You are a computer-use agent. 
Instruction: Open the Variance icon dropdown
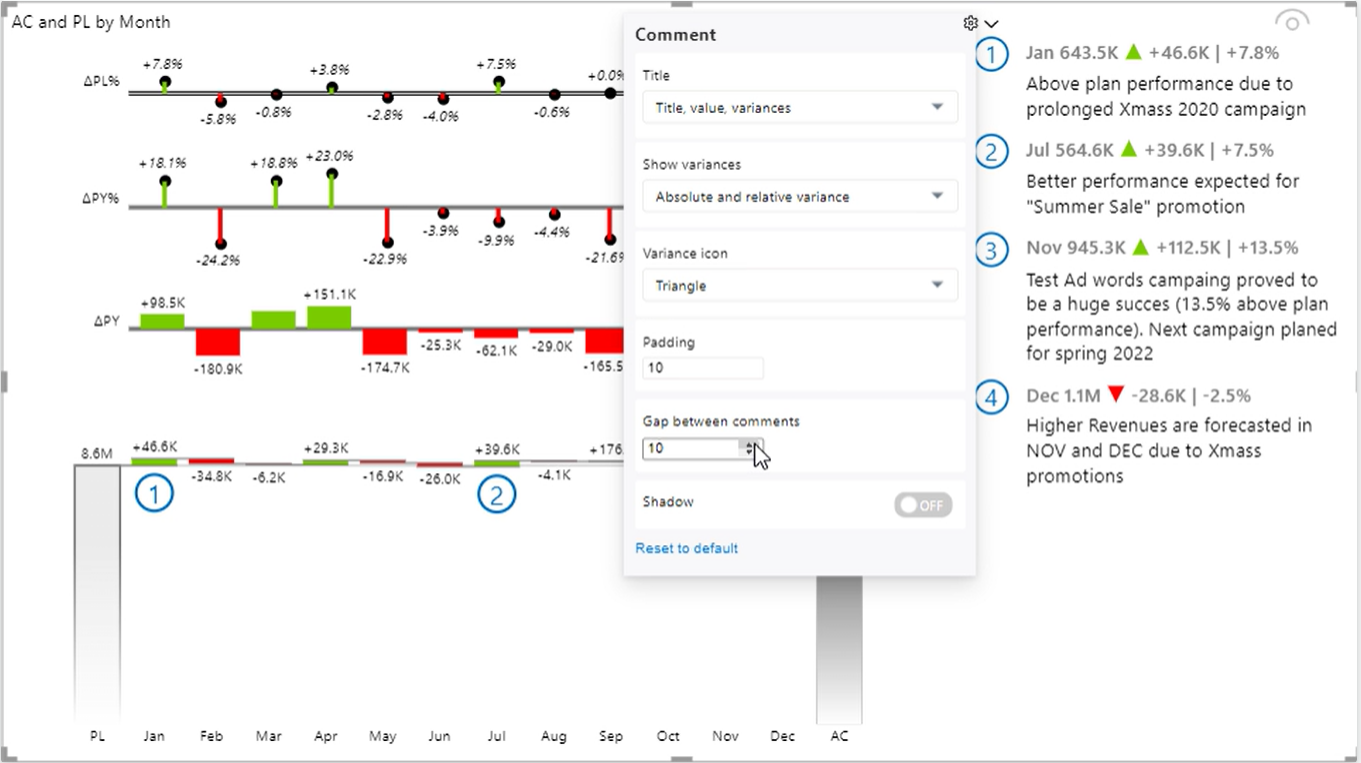click(x=799, y=285)
